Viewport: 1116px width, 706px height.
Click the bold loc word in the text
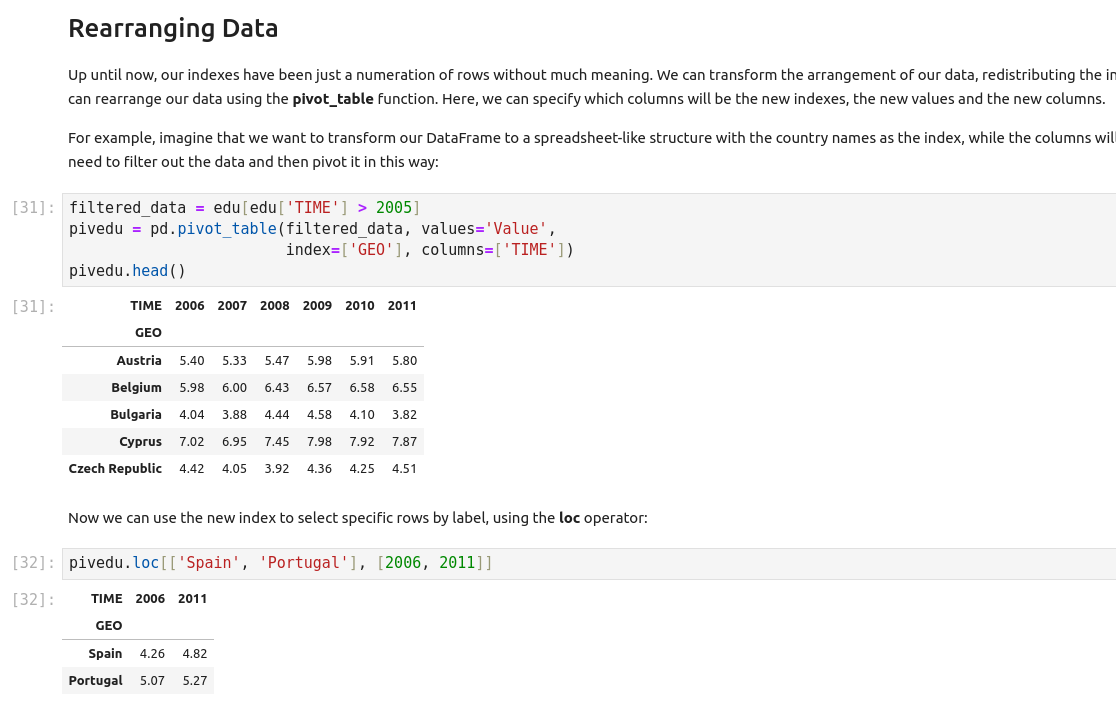click(x=569, y=518)
